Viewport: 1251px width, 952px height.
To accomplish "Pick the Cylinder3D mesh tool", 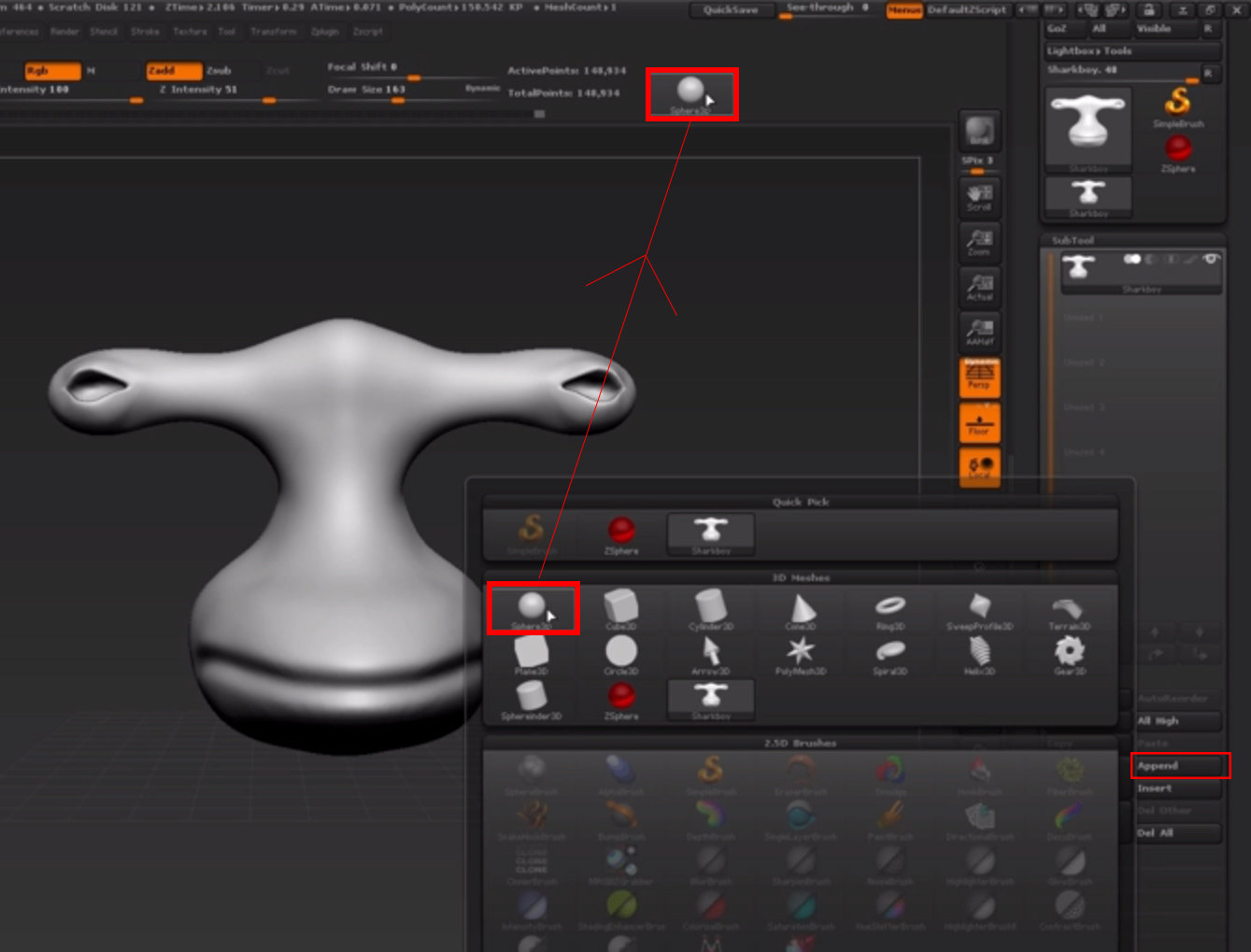I will pyautogui.click(x=711, y=609).
